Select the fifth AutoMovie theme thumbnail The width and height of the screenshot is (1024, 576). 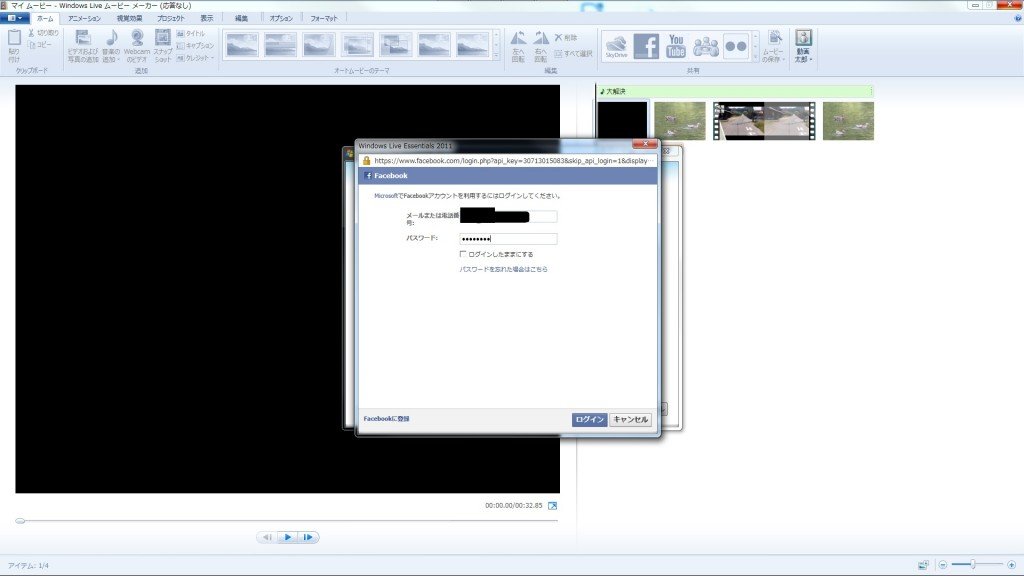(x=396, y=45)
